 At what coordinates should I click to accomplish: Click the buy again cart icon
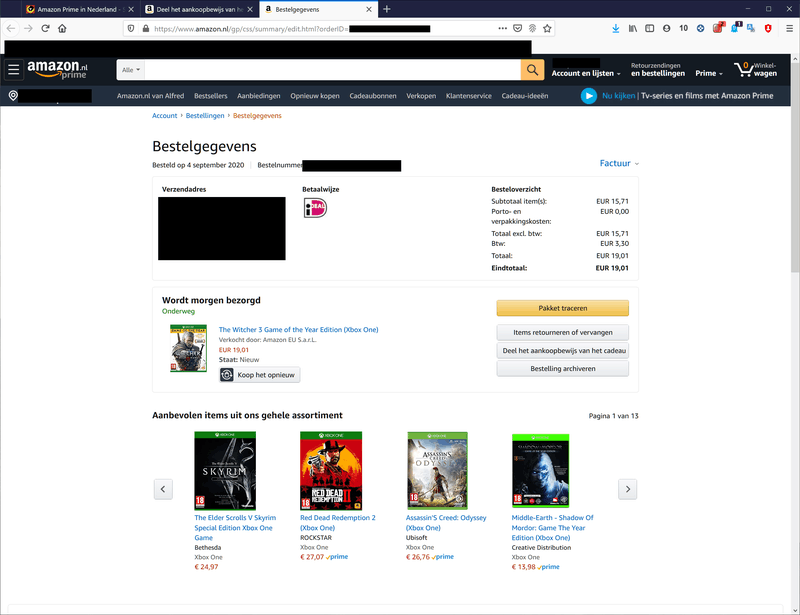tap(227, 375)
